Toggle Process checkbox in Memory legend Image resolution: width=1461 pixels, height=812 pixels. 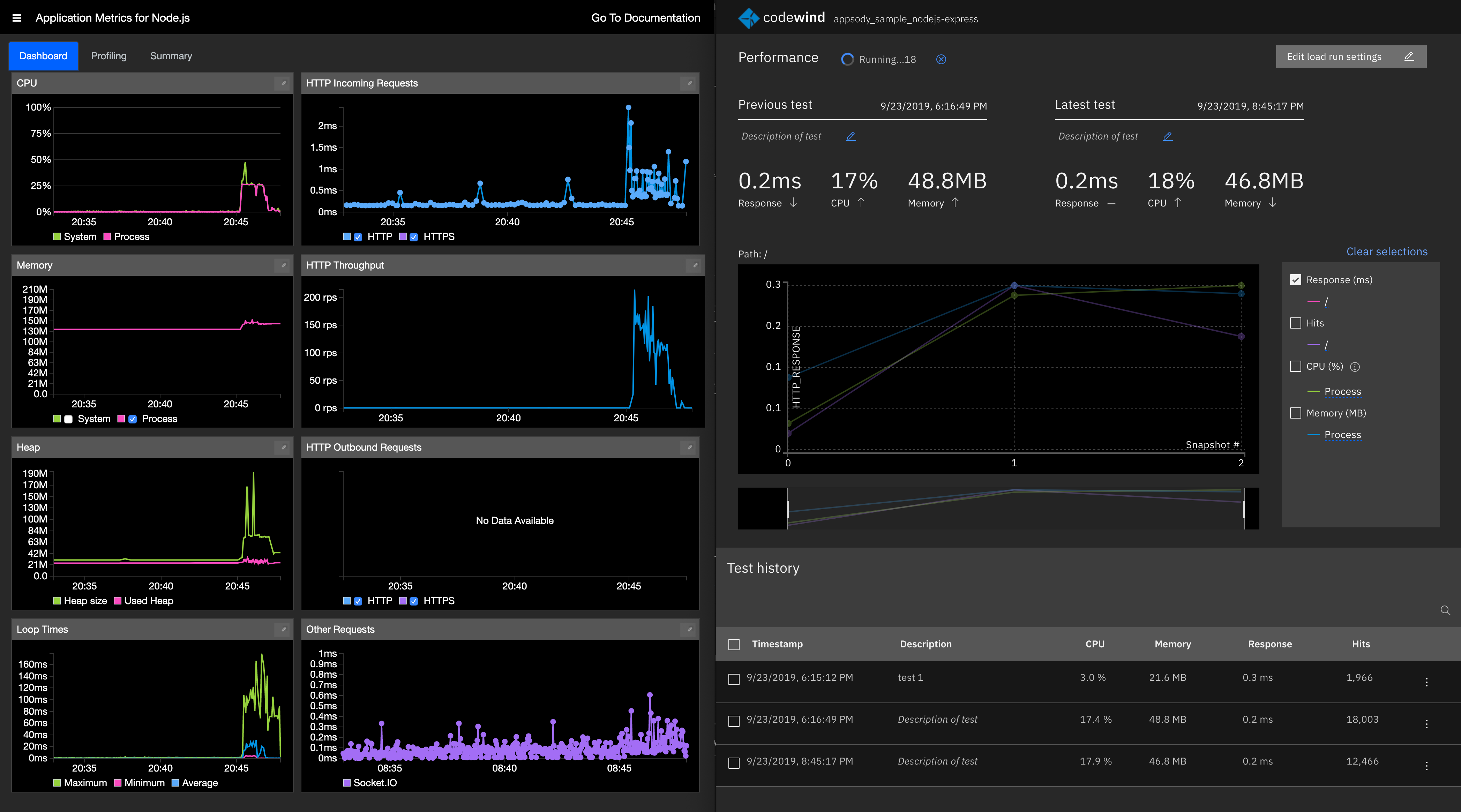click(x=133, y=419)
